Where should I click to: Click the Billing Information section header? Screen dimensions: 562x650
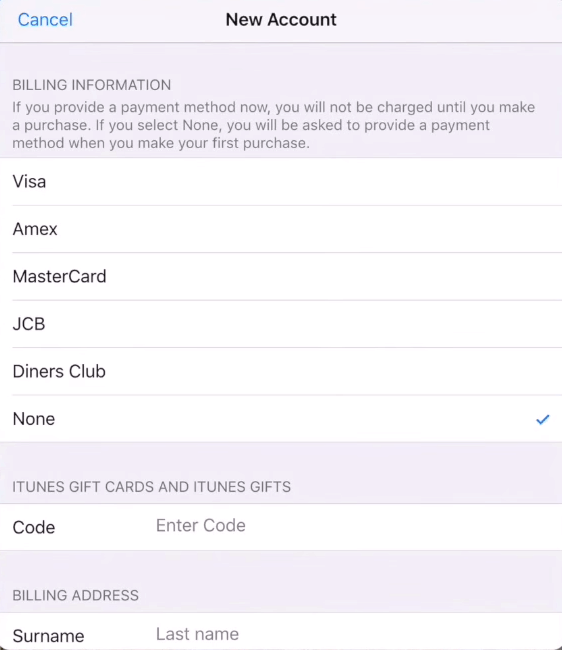click(92, 85)
